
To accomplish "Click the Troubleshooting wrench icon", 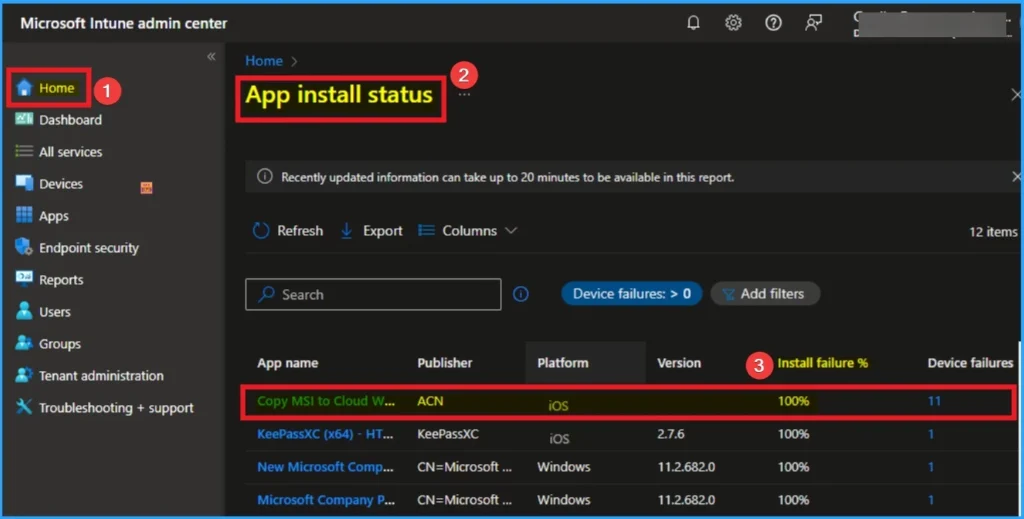I will coord(24,407).
